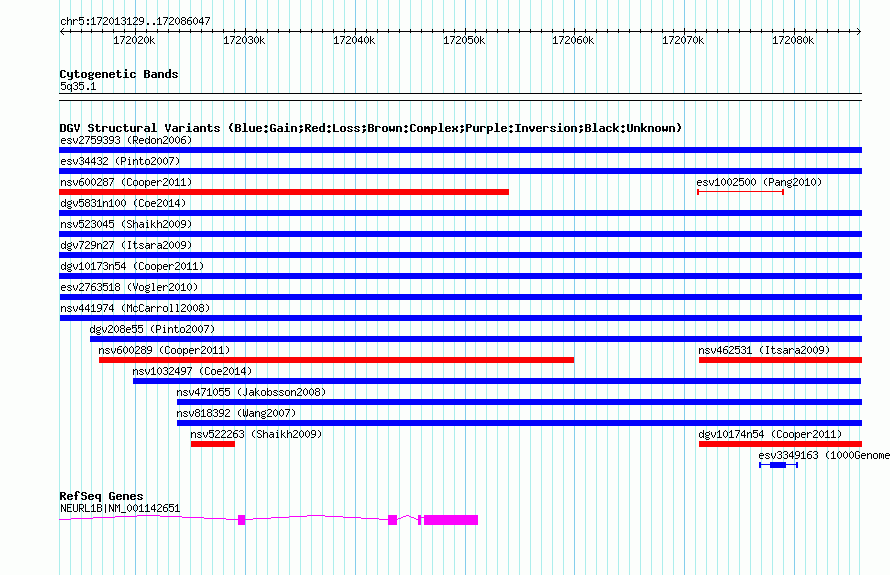Select the 5q35.1 band label

(78, 86)
